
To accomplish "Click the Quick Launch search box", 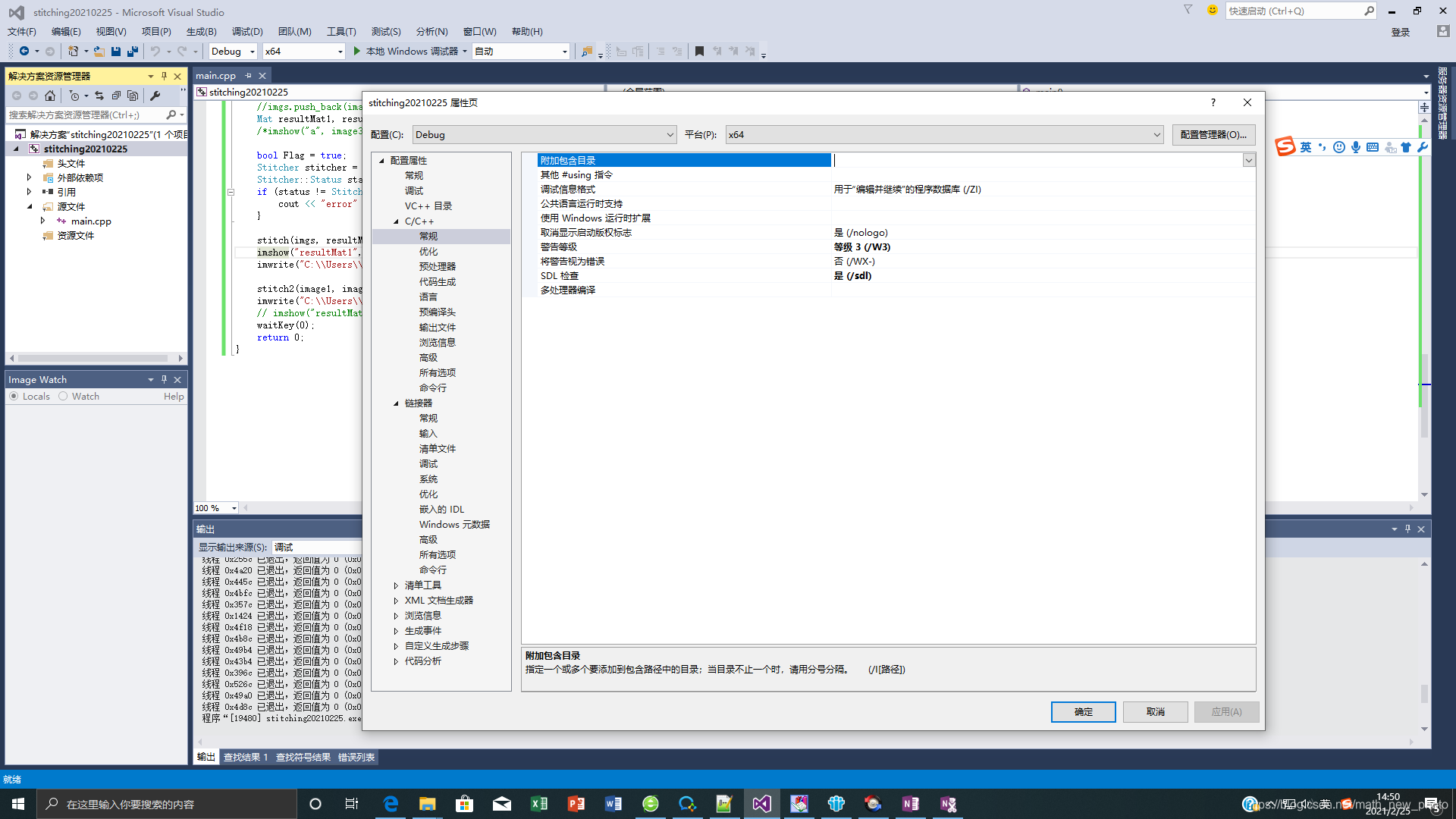I will coord(1300,11).
